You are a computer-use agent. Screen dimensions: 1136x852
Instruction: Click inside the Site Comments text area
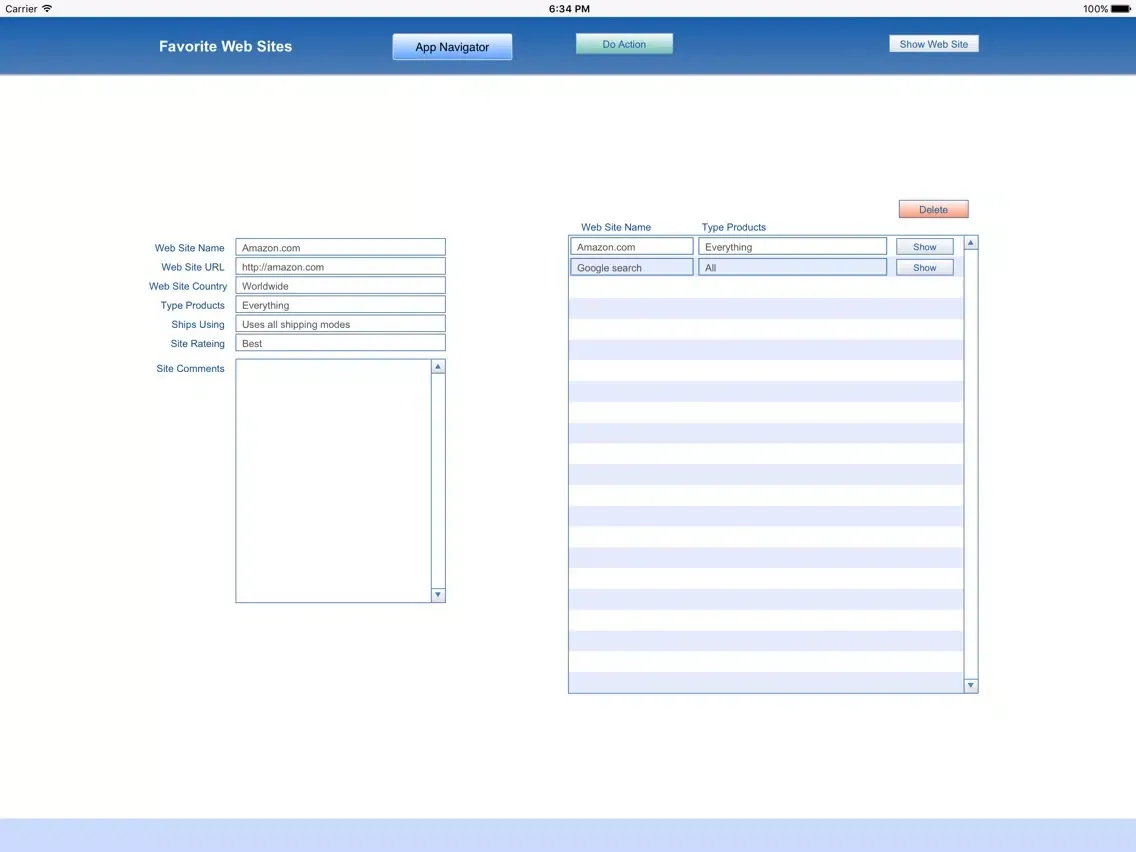pos(333,480)
